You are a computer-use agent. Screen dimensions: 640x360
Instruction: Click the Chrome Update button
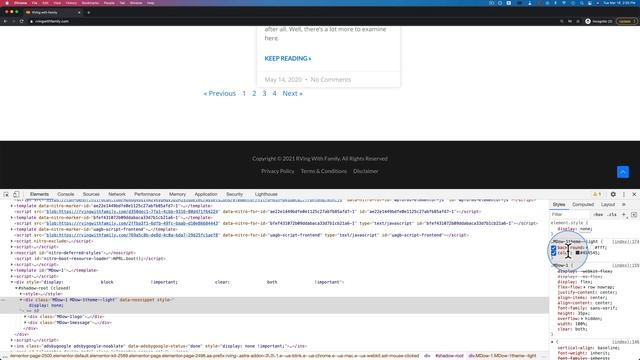627,21
